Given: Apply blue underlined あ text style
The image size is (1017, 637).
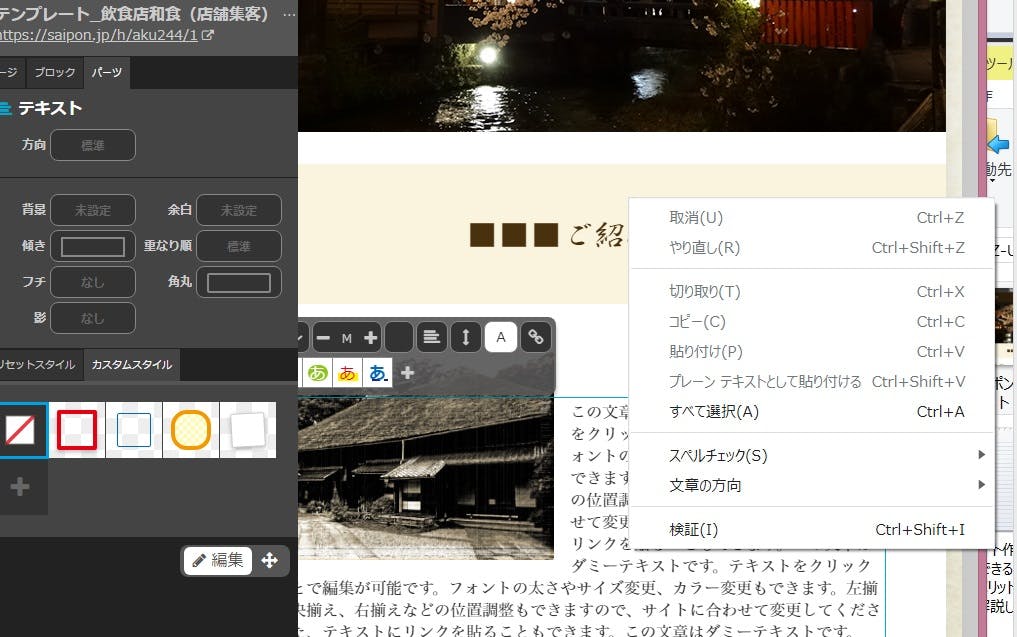Looking at the screenshot, I should click(x=377, y=373).
